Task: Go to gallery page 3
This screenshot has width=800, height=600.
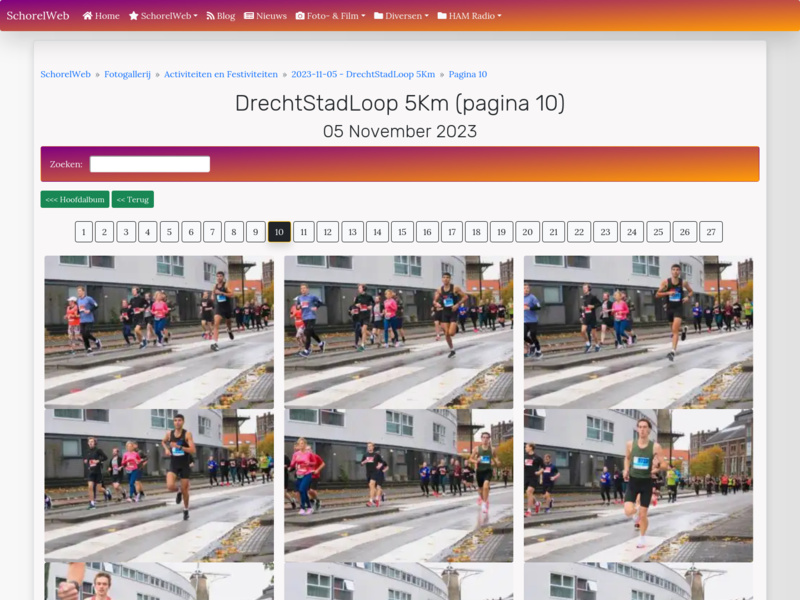Action: tap(126, 232)
